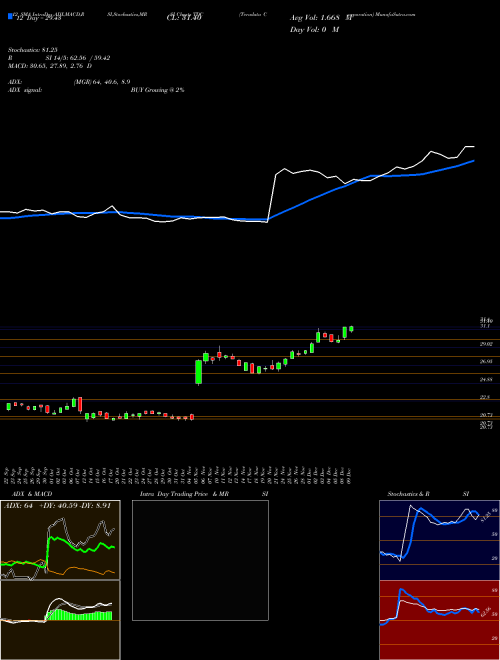The image size is (500, 660).
Task: Open the empty intraday trading price panel
Action: [200, 560]
